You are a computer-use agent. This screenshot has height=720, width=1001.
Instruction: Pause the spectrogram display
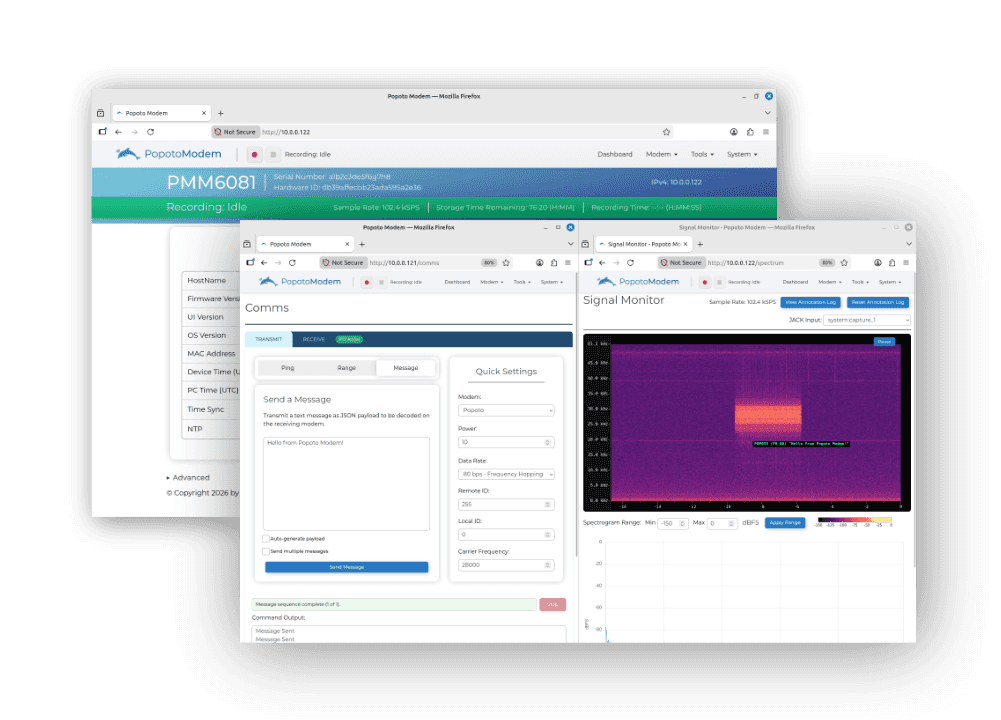click(x=884, y=342)
